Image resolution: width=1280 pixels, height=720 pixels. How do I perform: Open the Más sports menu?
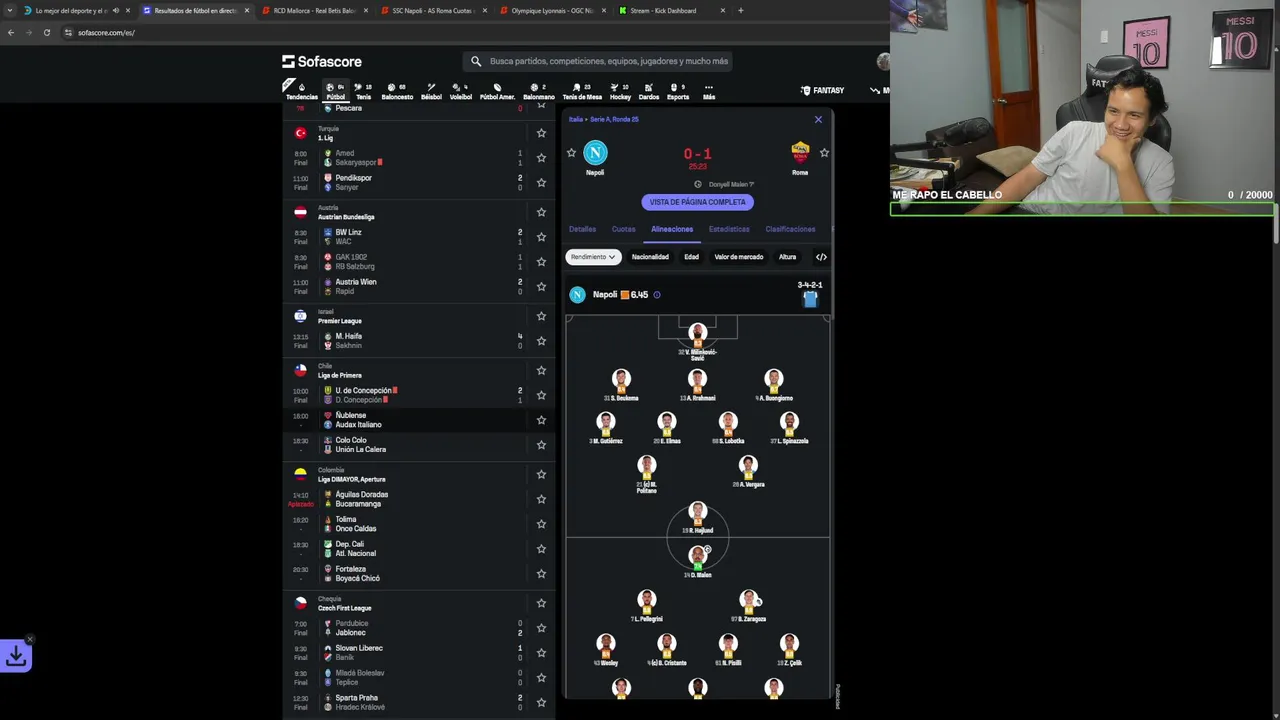click(709, 91)
